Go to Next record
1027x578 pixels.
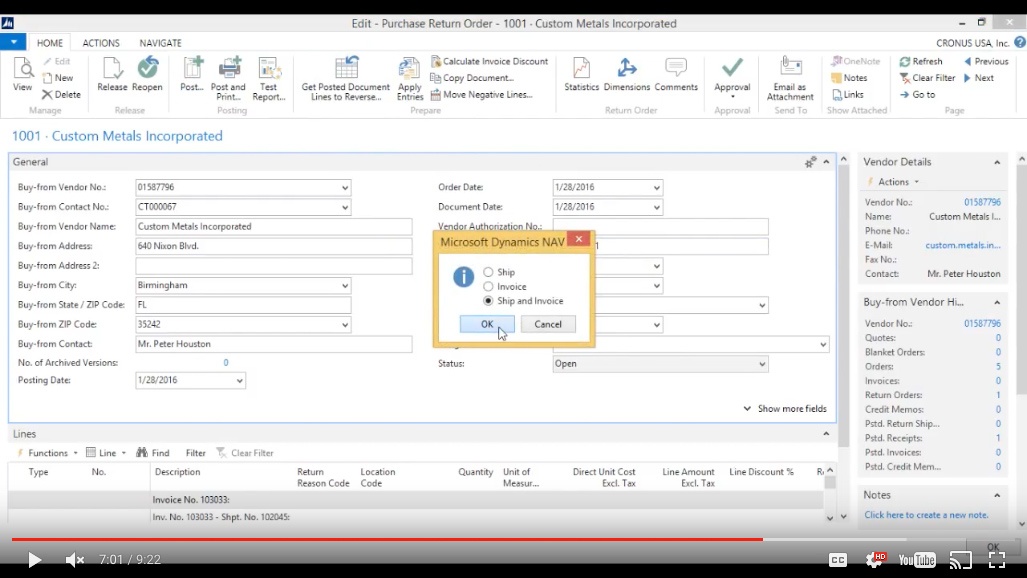pyautogui.click(x=979, y=78)
